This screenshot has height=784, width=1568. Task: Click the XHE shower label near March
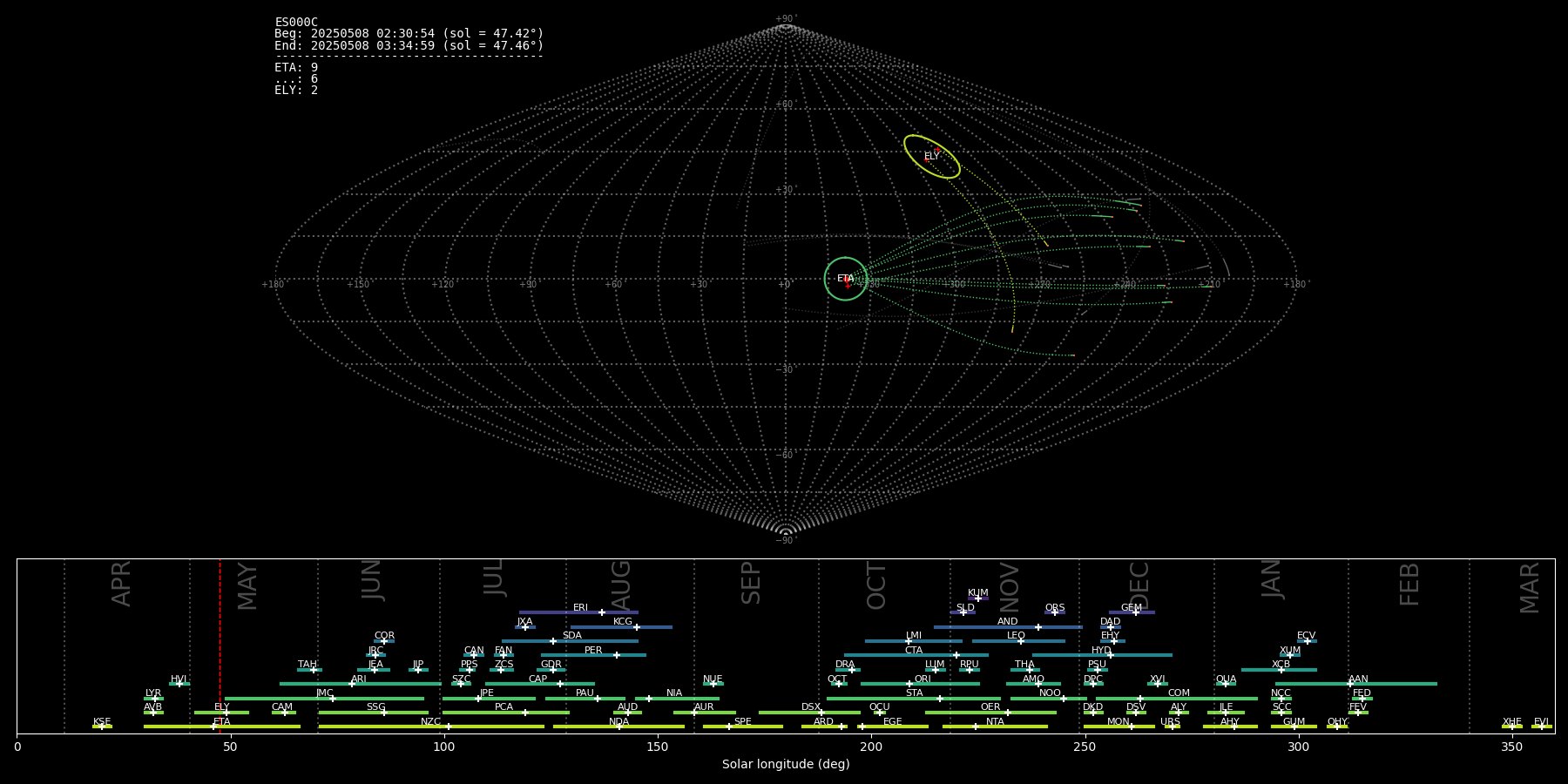1511,721
